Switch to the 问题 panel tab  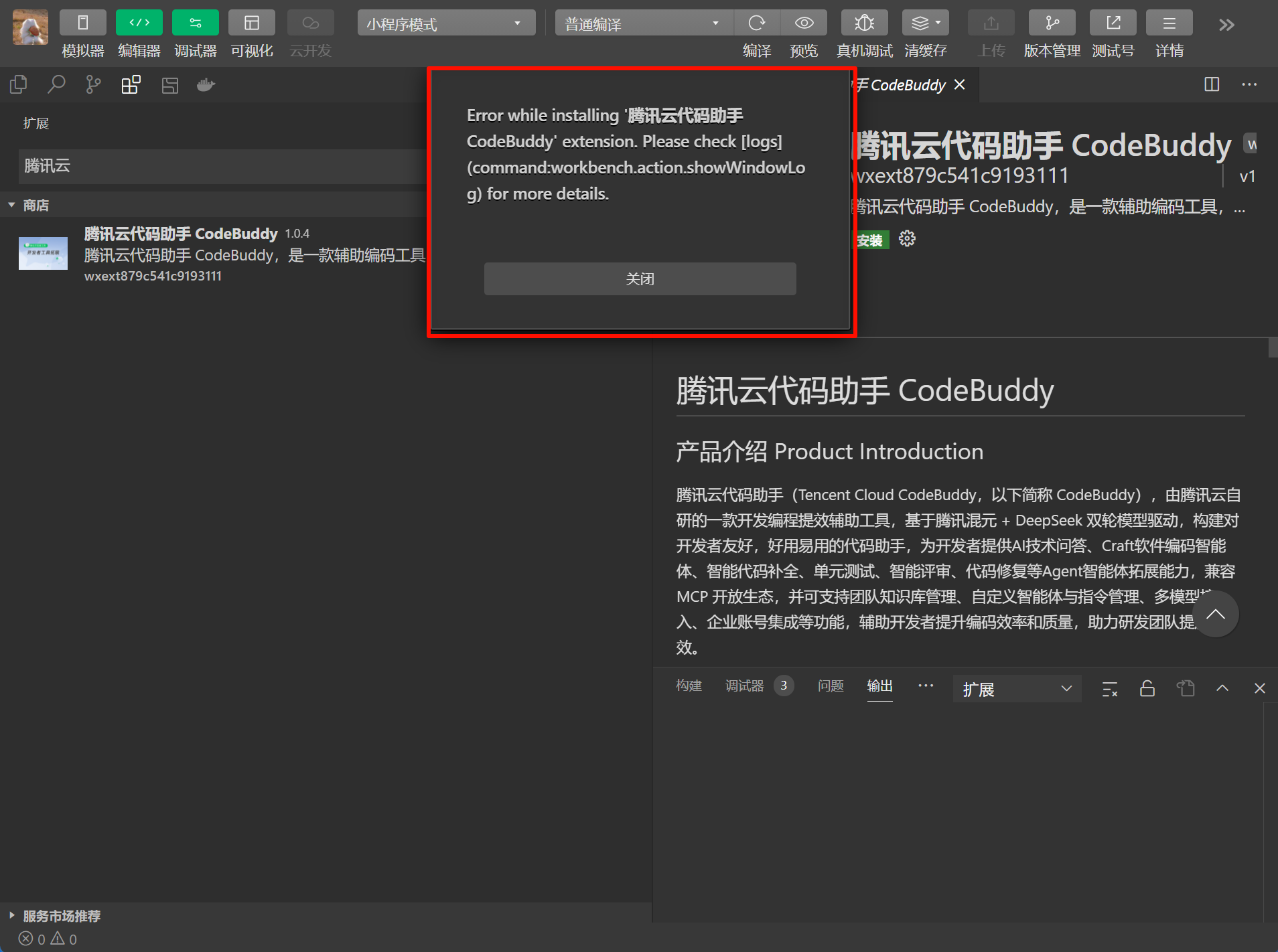click(x=830, y=686)
